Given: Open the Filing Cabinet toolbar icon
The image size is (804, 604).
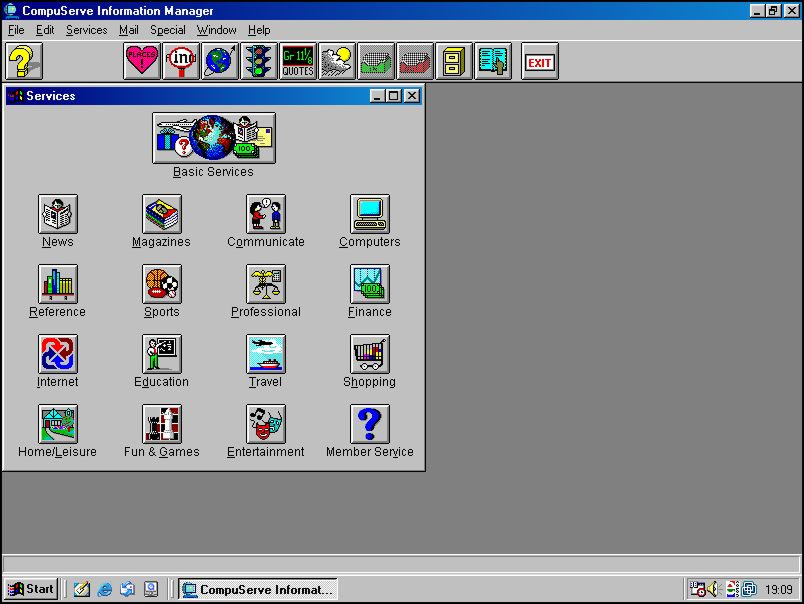Looking at the screenshot, I should [454, 62].
